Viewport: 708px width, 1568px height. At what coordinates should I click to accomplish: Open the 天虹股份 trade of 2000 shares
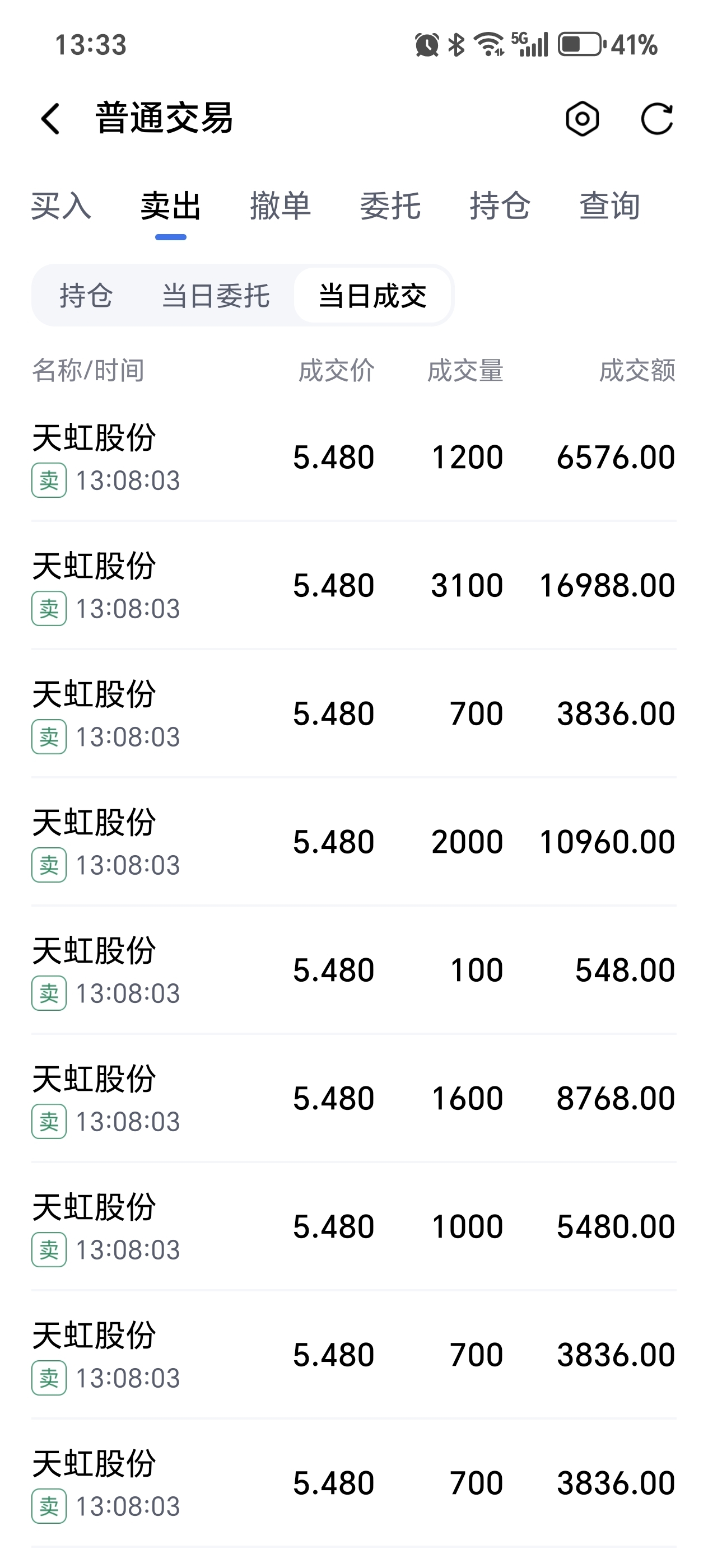pyautogui.click(x=353, y=842)
